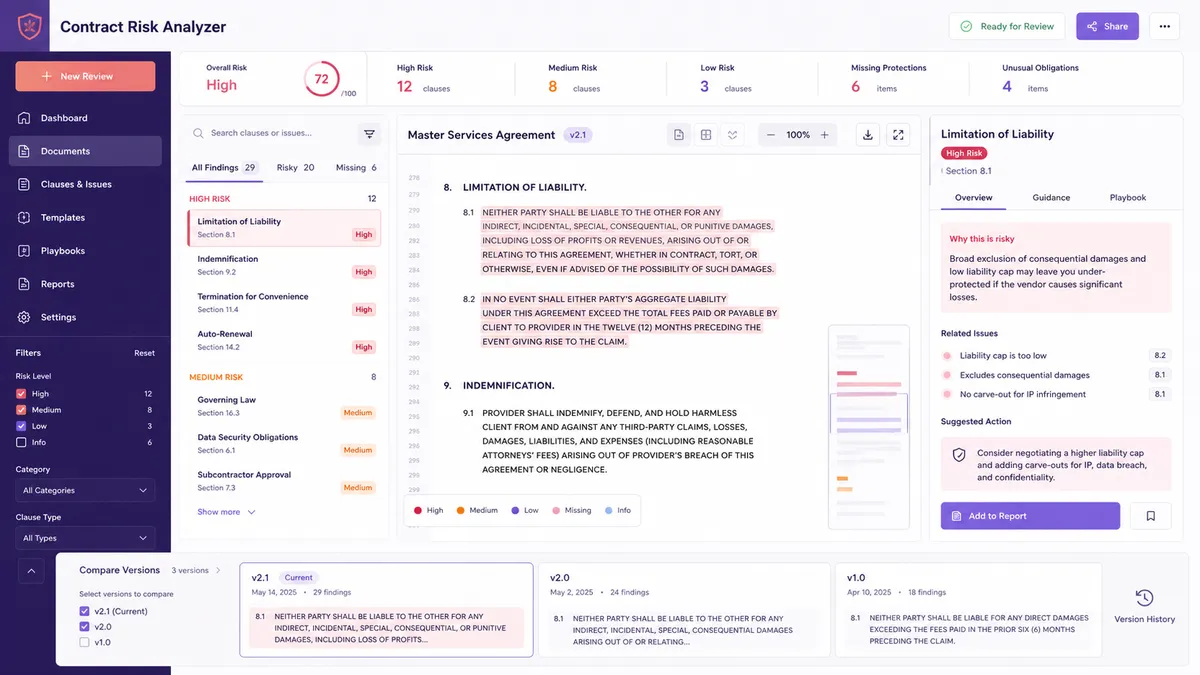Select the Data Security Obligations finding
1200x675 pixels.
[284, 443]
